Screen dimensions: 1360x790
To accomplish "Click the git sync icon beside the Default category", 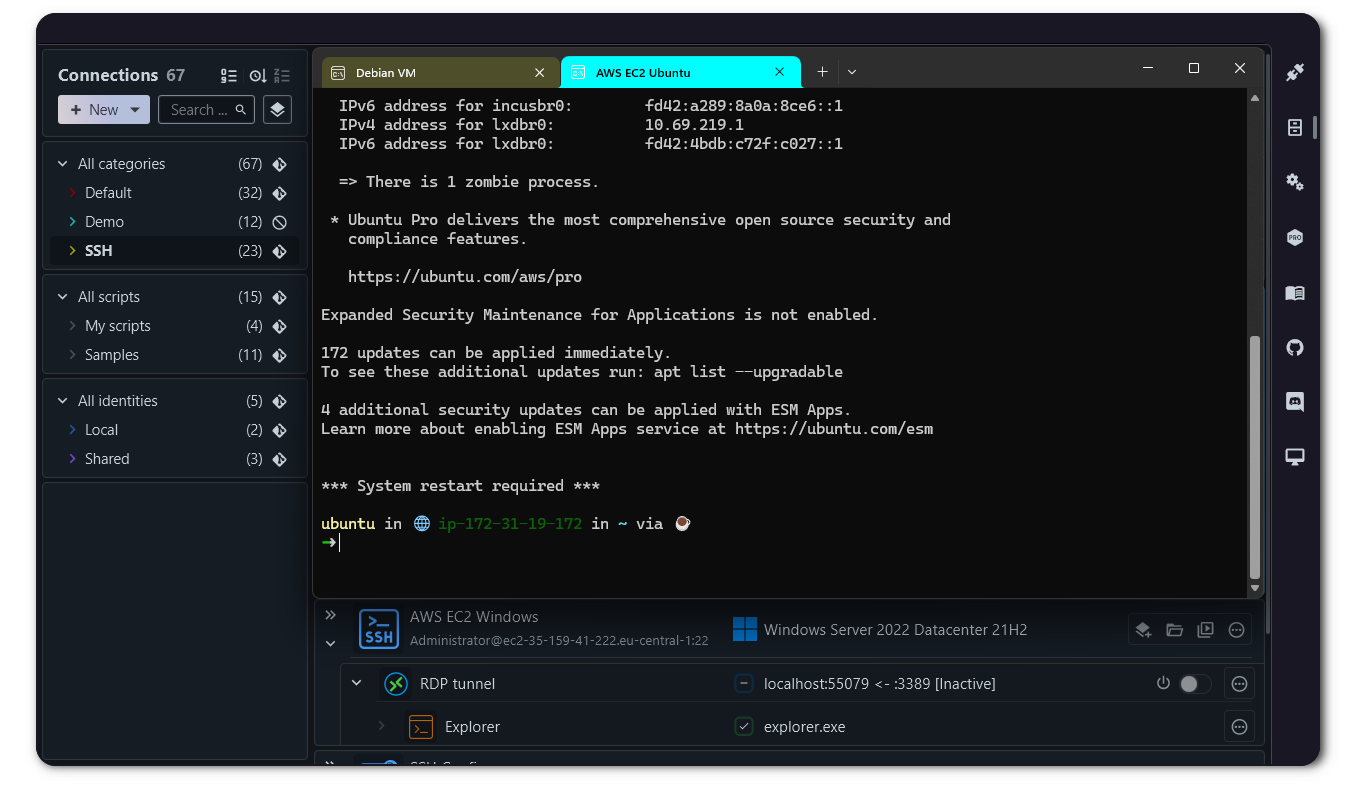I will point(280,193).
